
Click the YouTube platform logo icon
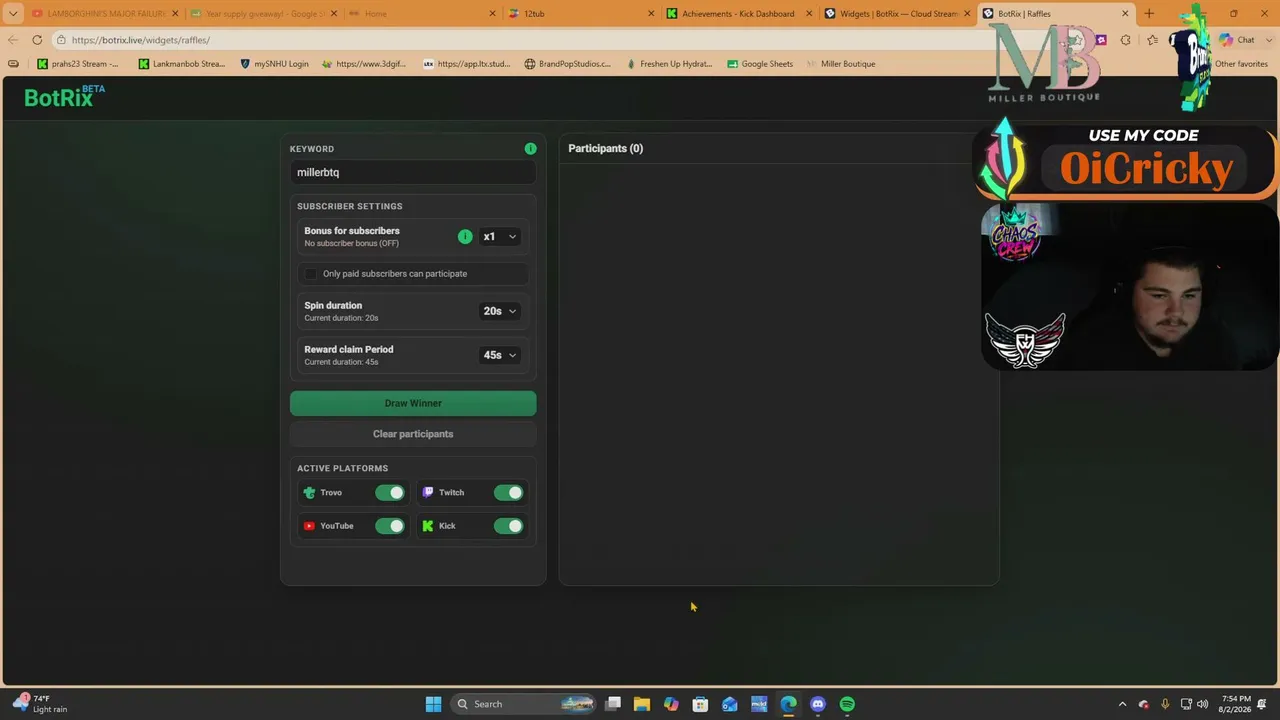click(309, 526)
